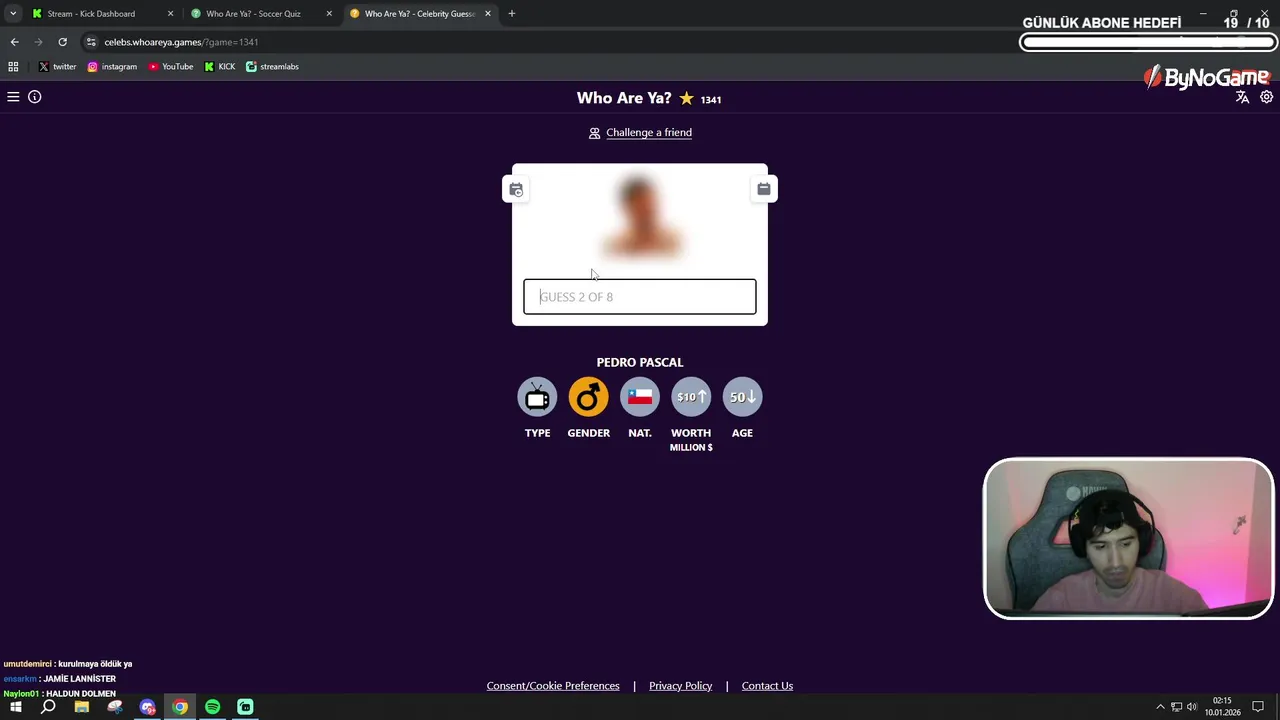Image resolution: width=1280 pixels, height=720 pixels.
Task: Open the Chrome apps grid in the bookmarks bar
Action: click(x=13, y=67)
